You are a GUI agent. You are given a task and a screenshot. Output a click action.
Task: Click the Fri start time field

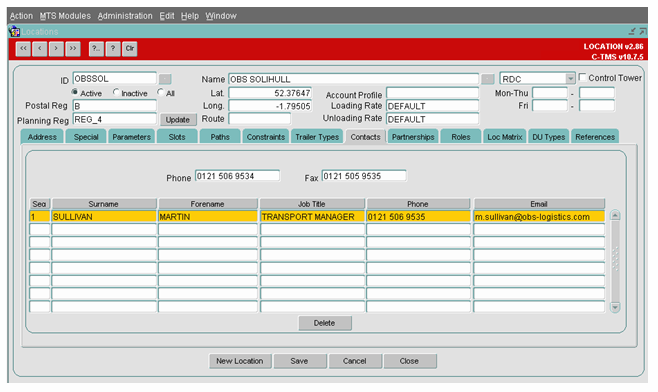(550, 106)
